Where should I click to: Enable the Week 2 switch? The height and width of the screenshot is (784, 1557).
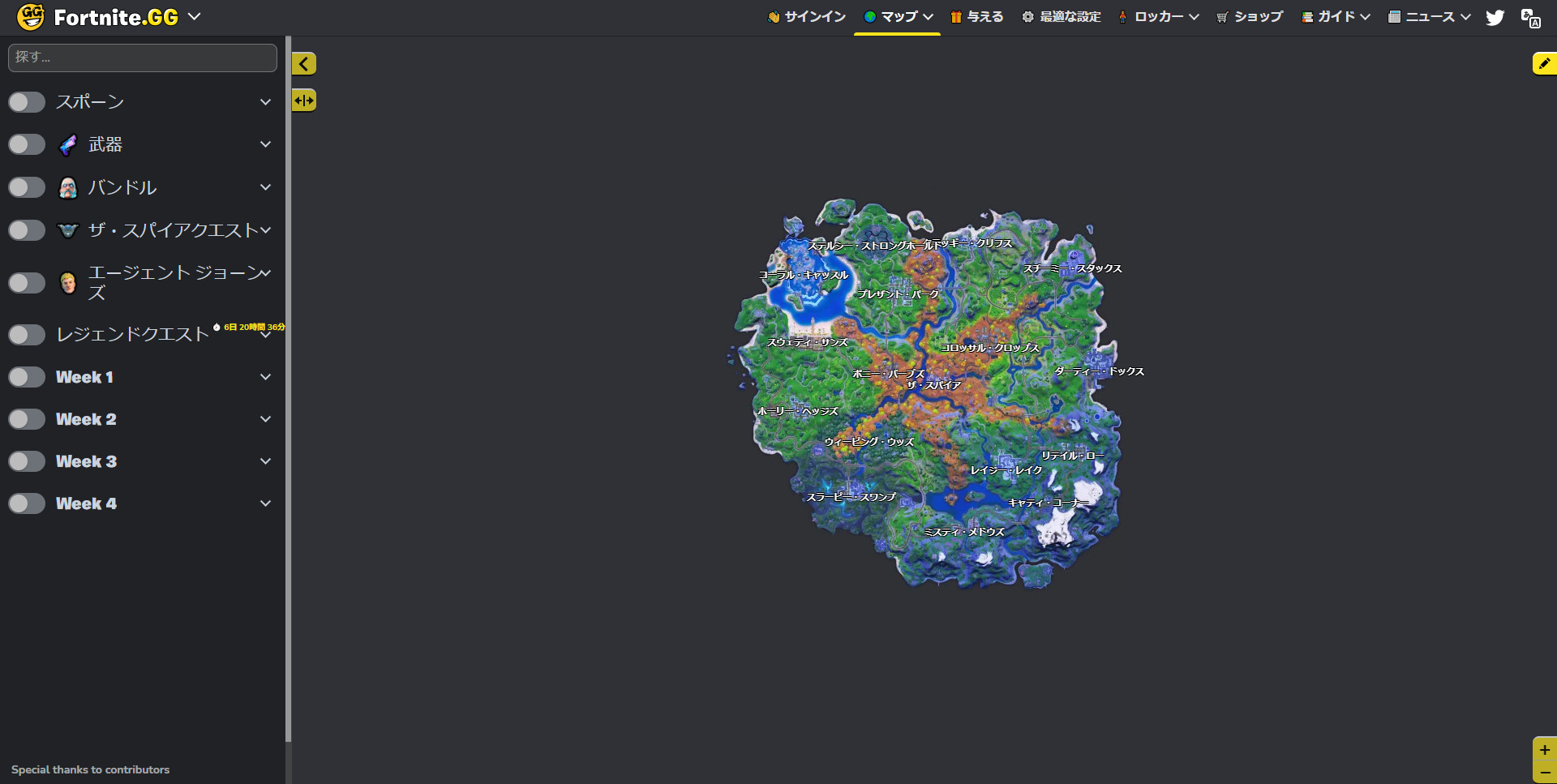(x=27, y=419)
